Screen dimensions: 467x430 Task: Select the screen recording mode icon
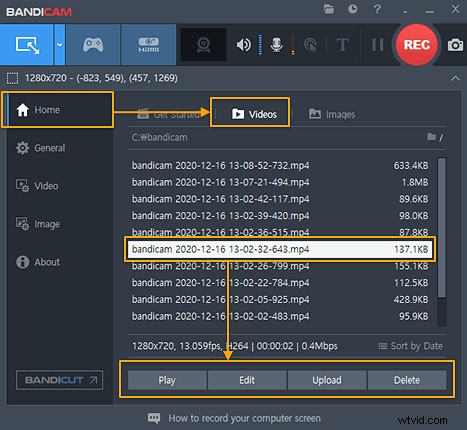click(27, 45)
